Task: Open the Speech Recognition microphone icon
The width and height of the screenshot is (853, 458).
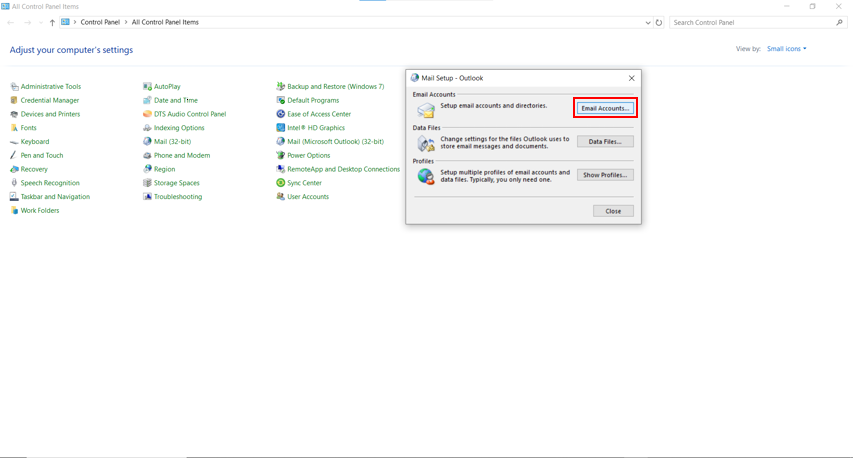Action: tap(14, 183)
